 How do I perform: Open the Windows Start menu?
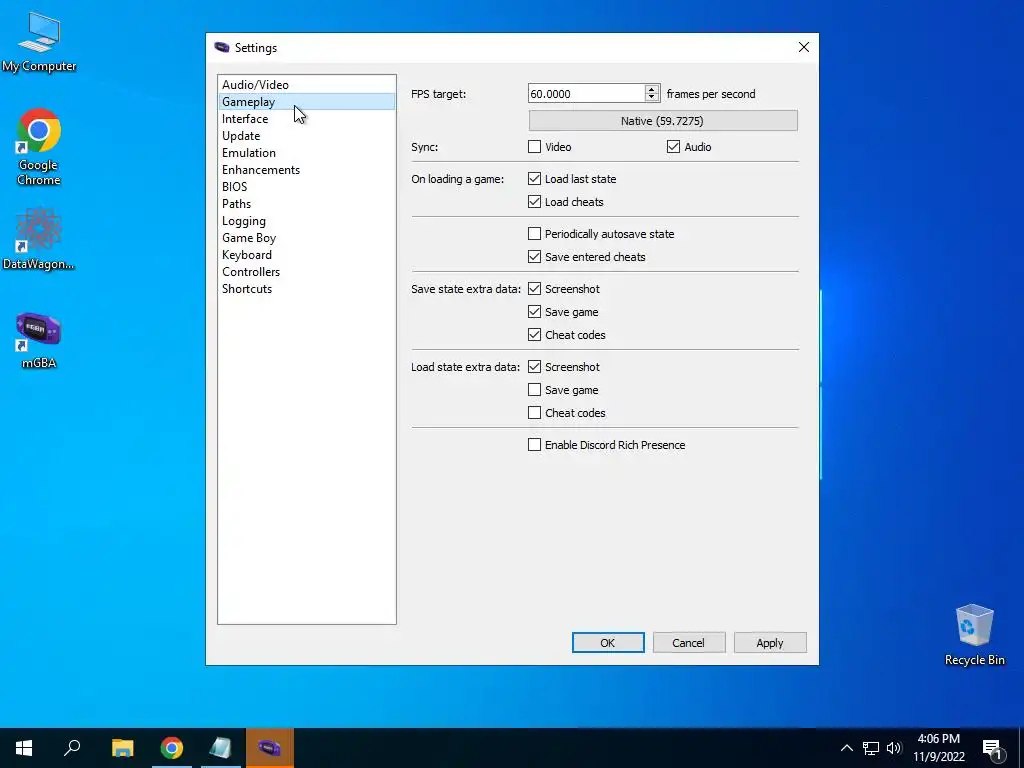tap(24, 748)
